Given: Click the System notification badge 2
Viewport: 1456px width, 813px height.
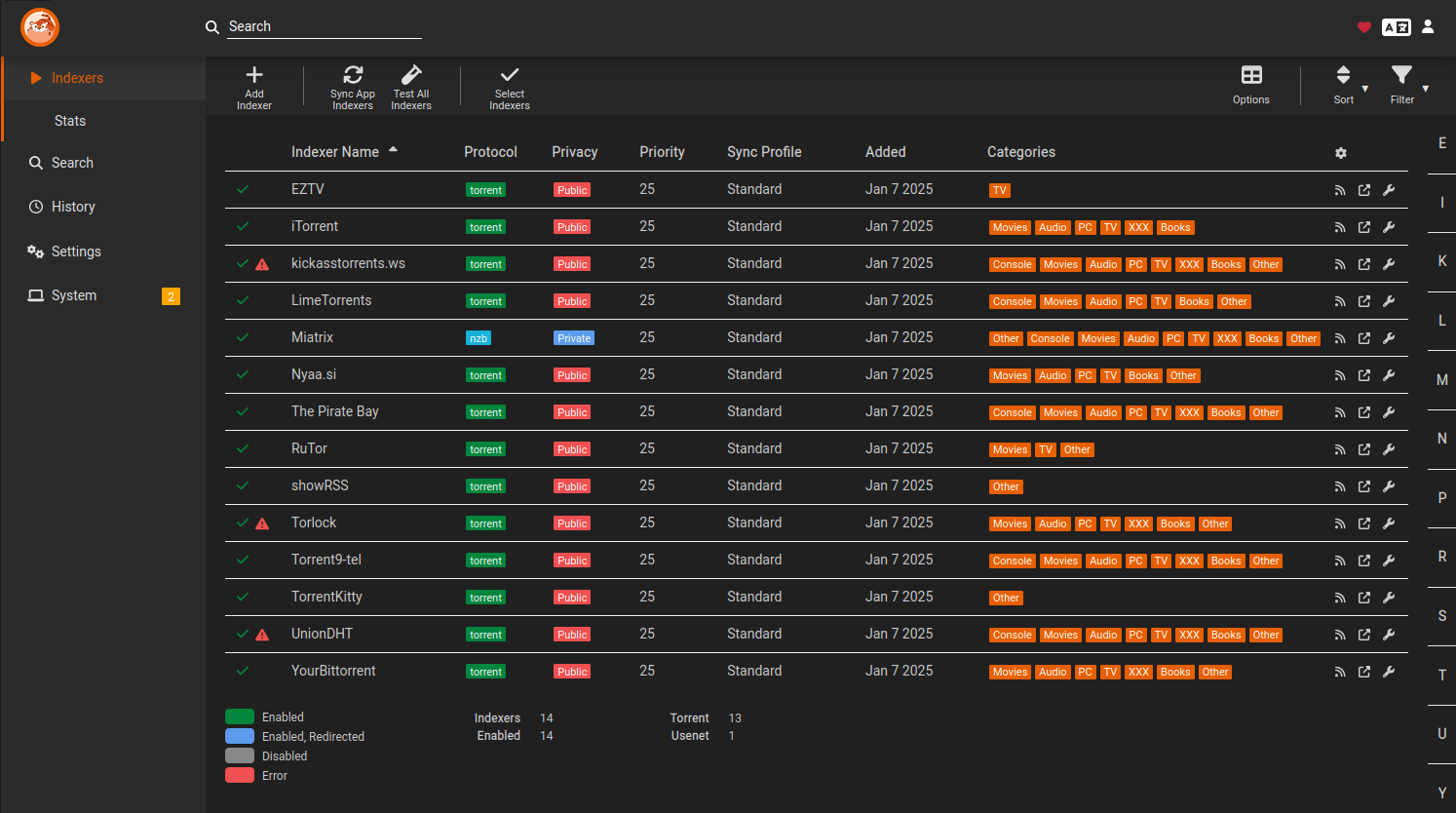Looking at the screenshot, I should (x=171, y=296).
